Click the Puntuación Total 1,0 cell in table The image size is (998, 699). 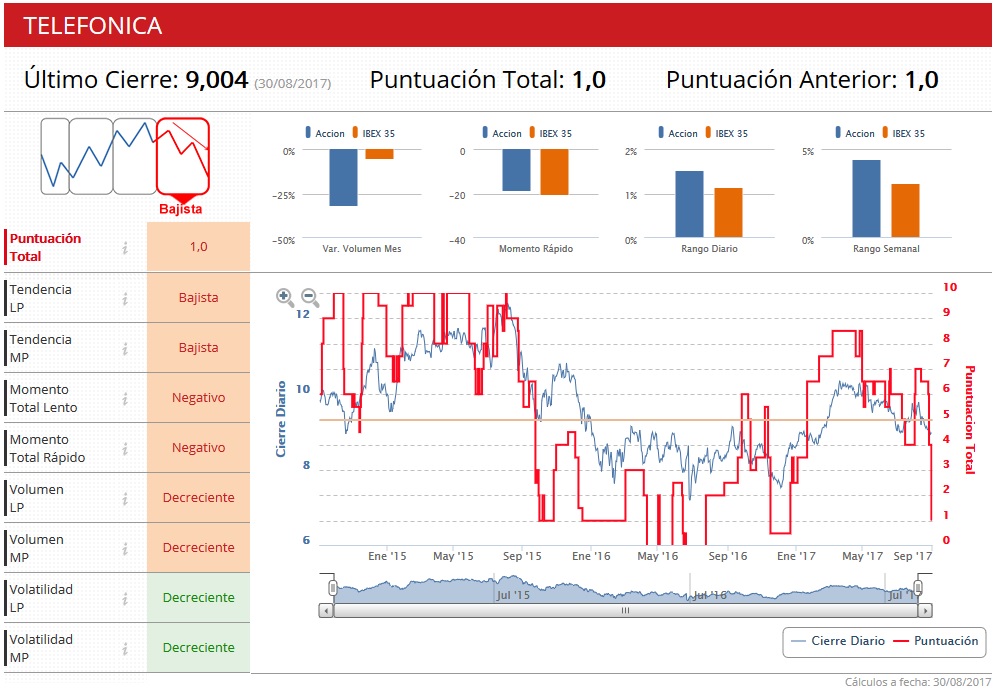(199, 247)
